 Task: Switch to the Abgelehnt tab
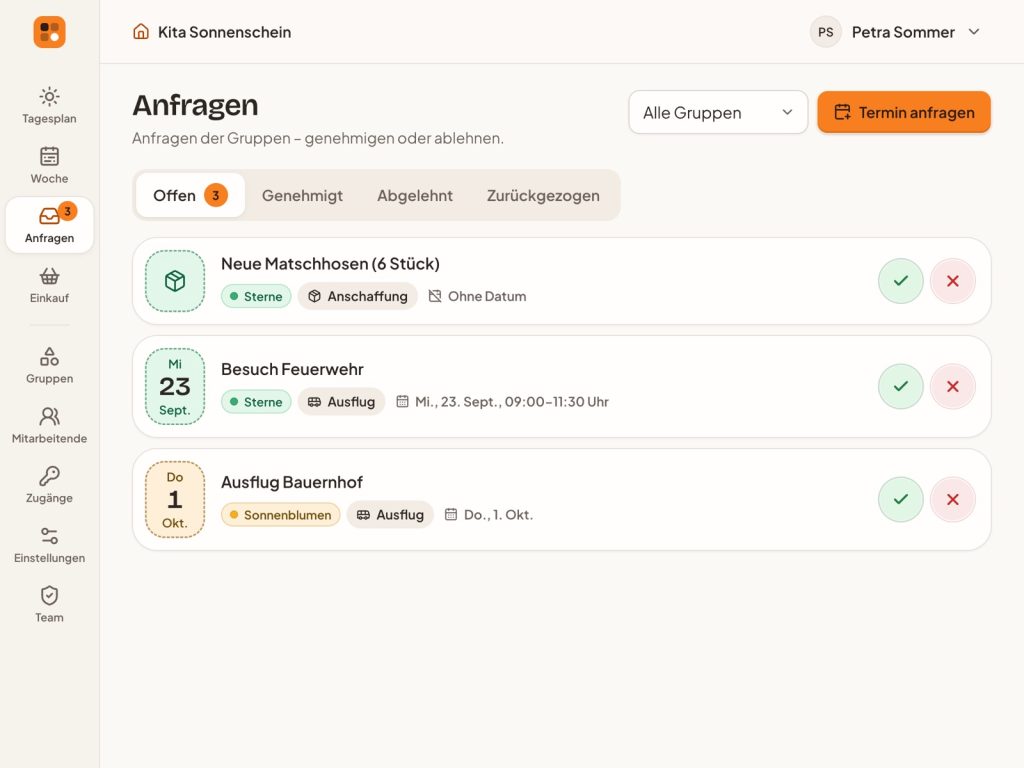click(x=415, y=195)
